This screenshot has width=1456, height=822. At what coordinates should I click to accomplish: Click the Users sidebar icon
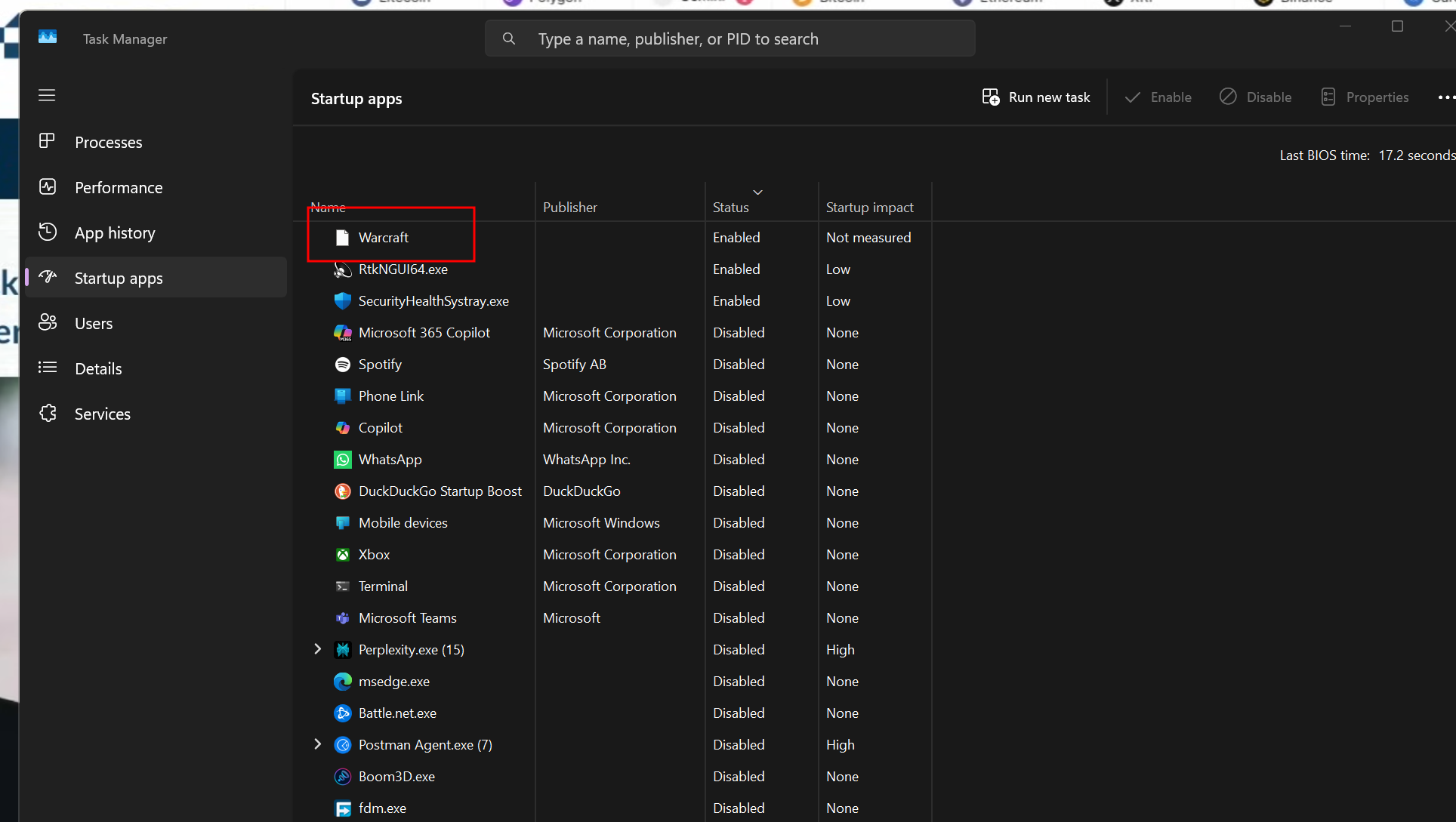tap(48, 322)
